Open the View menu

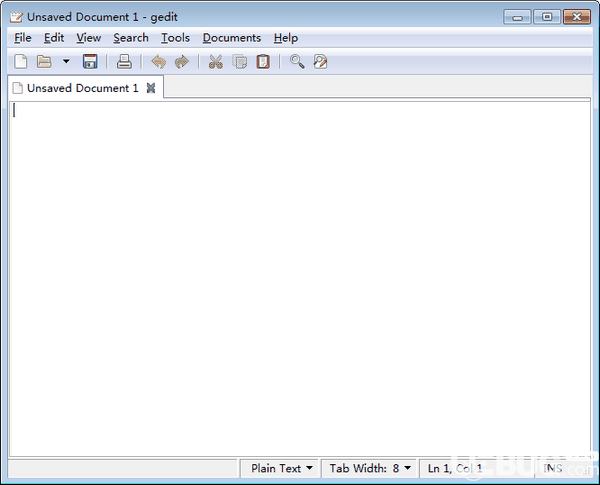pyautogui.click(x=88, y=38)
